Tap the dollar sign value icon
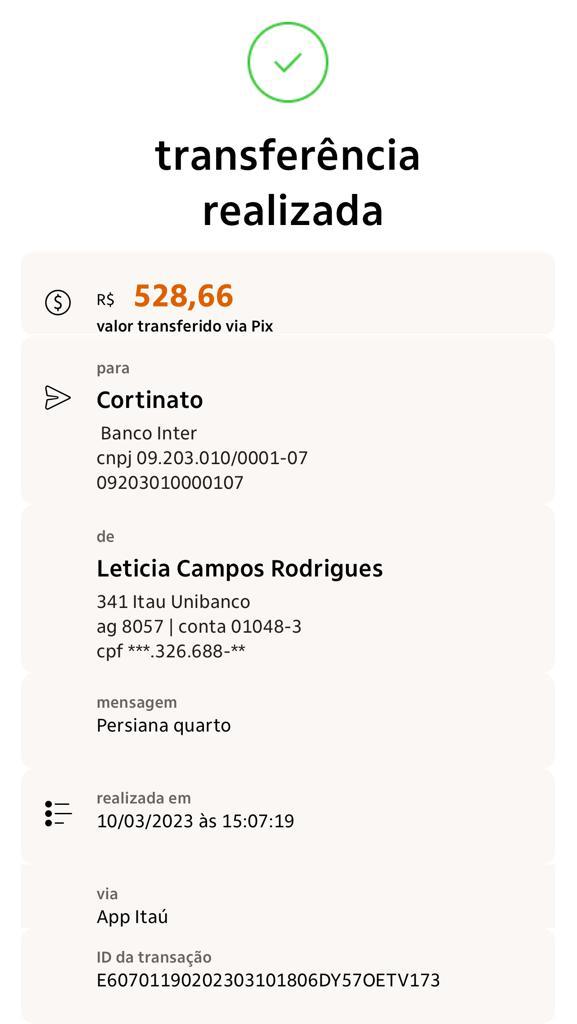The height and width of the screenshot is (1024, 577). coord(57,302)
